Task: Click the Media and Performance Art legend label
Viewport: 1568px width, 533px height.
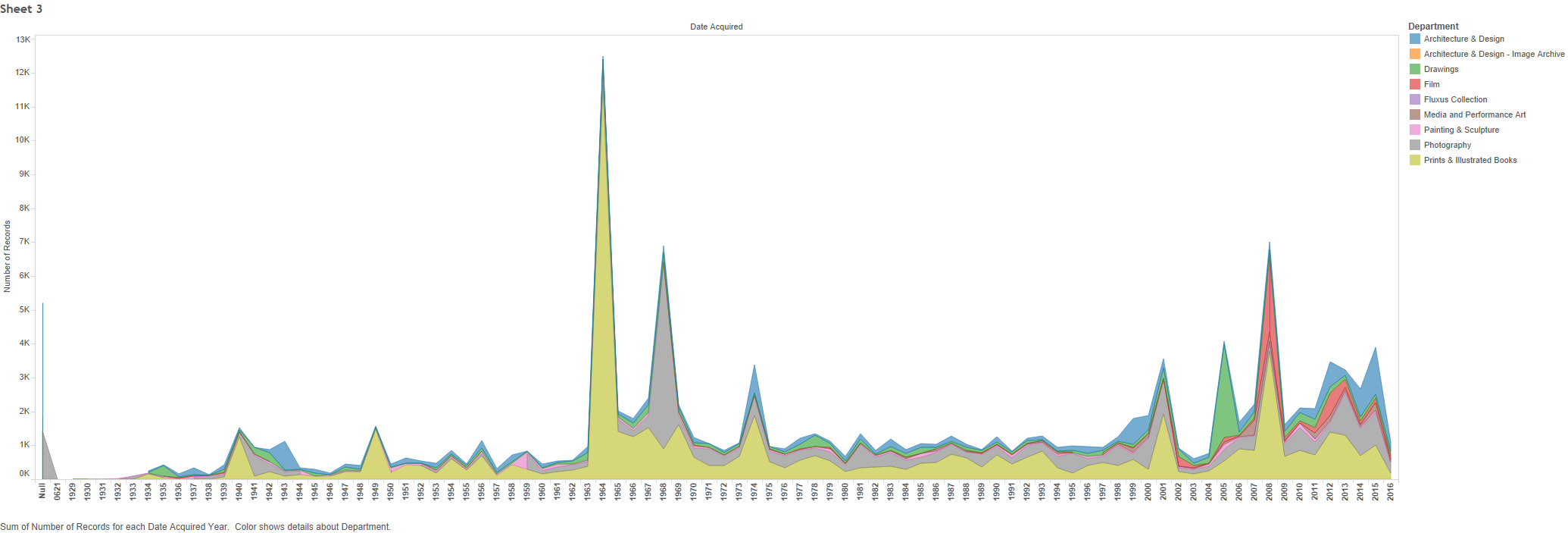Action: pos(1474,114)
